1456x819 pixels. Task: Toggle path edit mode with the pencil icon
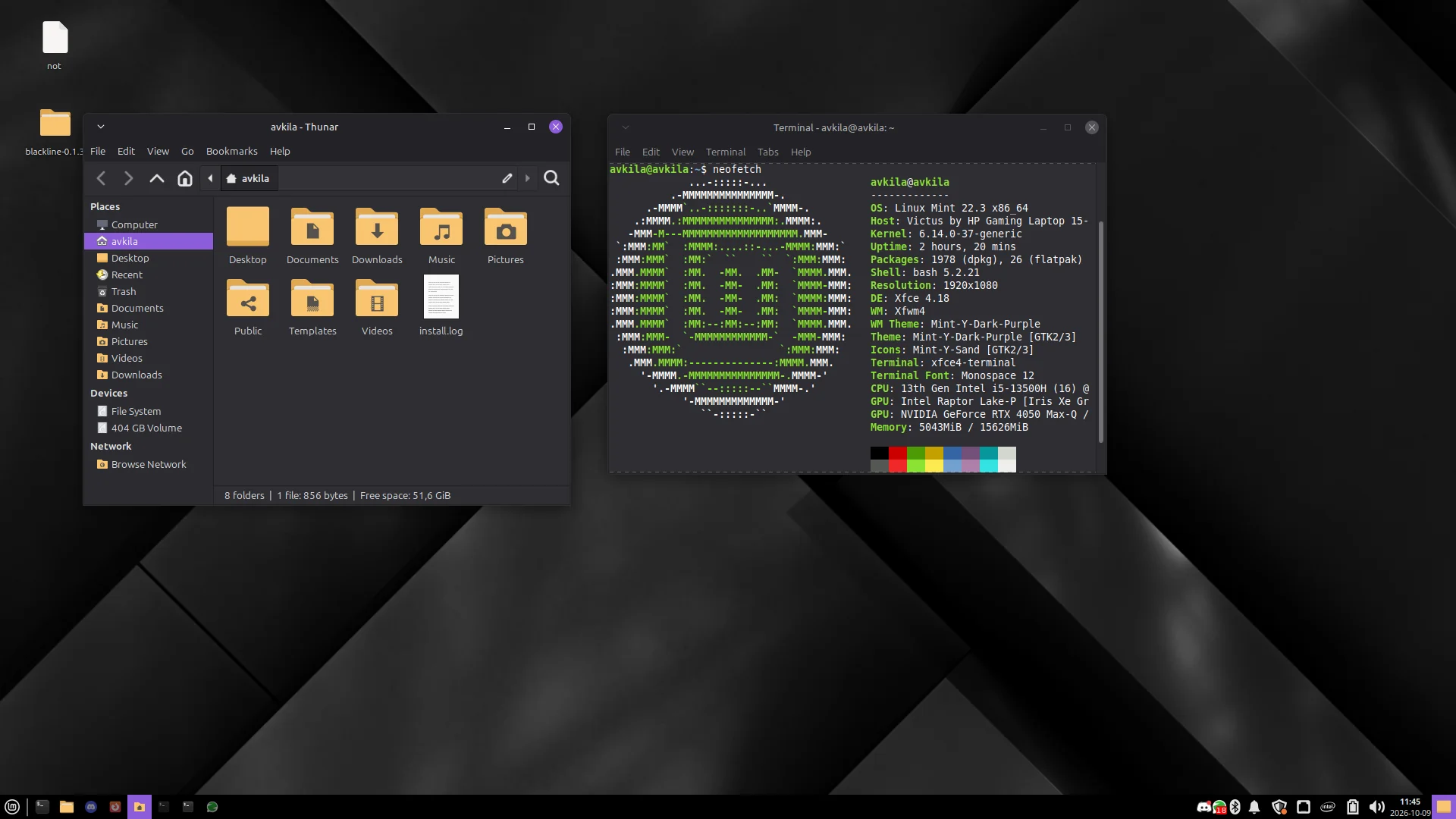click(507, 178)
